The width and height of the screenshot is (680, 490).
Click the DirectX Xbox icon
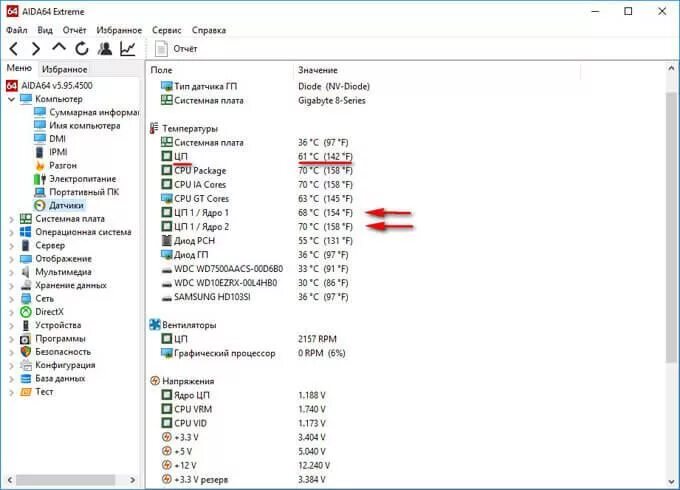tap(26, 312)
